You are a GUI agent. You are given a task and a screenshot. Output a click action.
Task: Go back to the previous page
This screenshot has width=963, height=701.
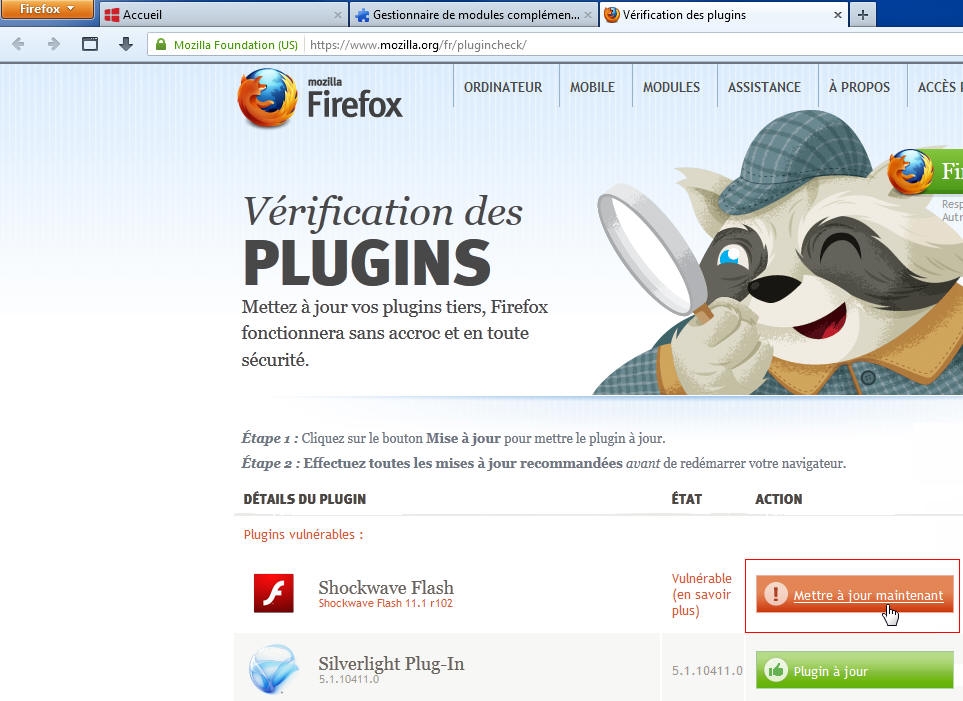coord(18,44)
